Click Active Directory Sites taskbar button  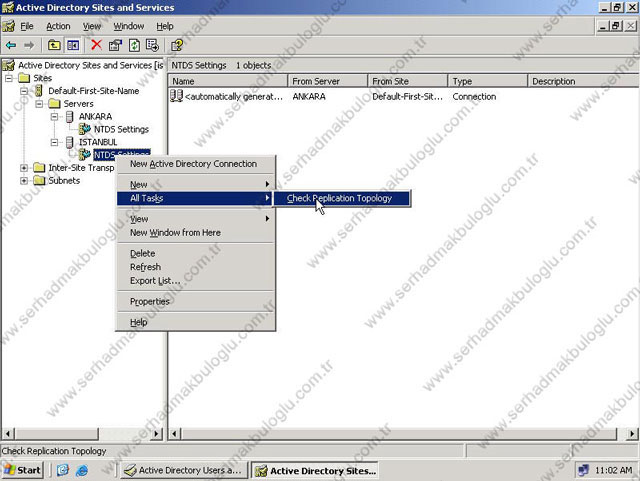pos(314,470)
